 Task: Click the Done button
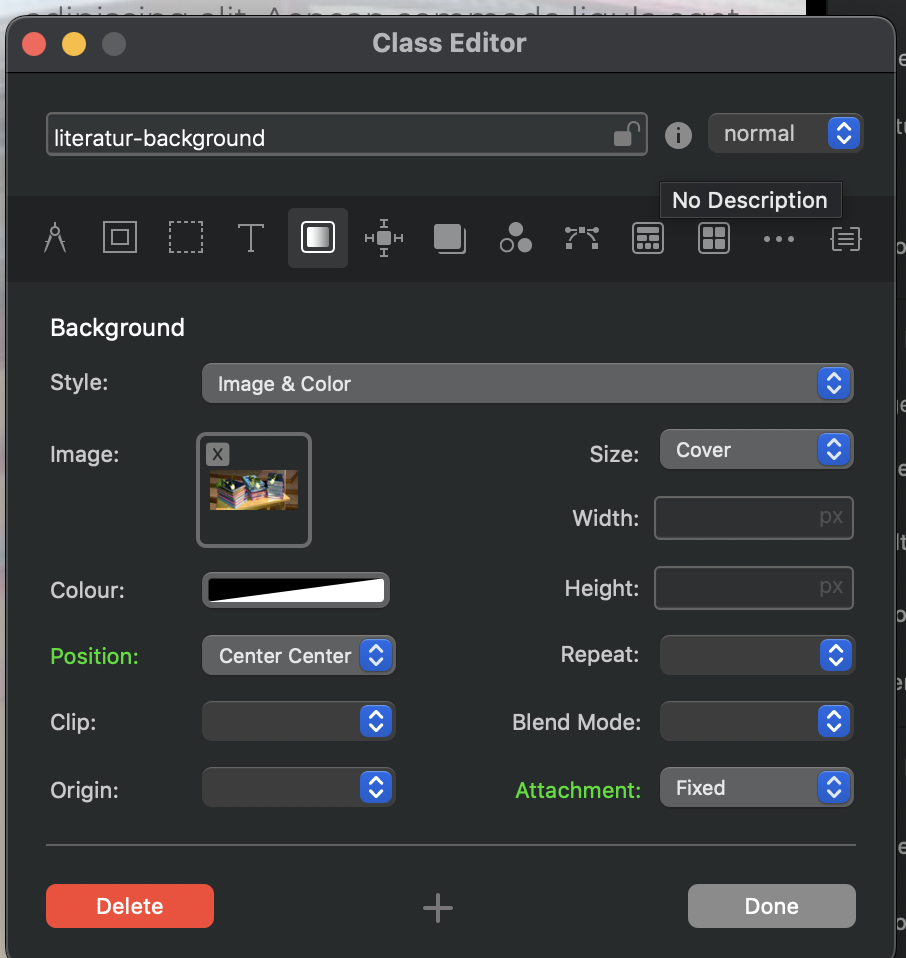(771, 906)
